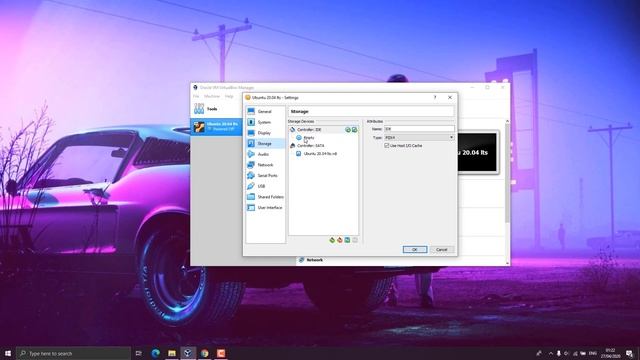Viewport: 640px width, 360px height.
Task: Open the controller Type dropdown
Action: [x=419, y=138]
